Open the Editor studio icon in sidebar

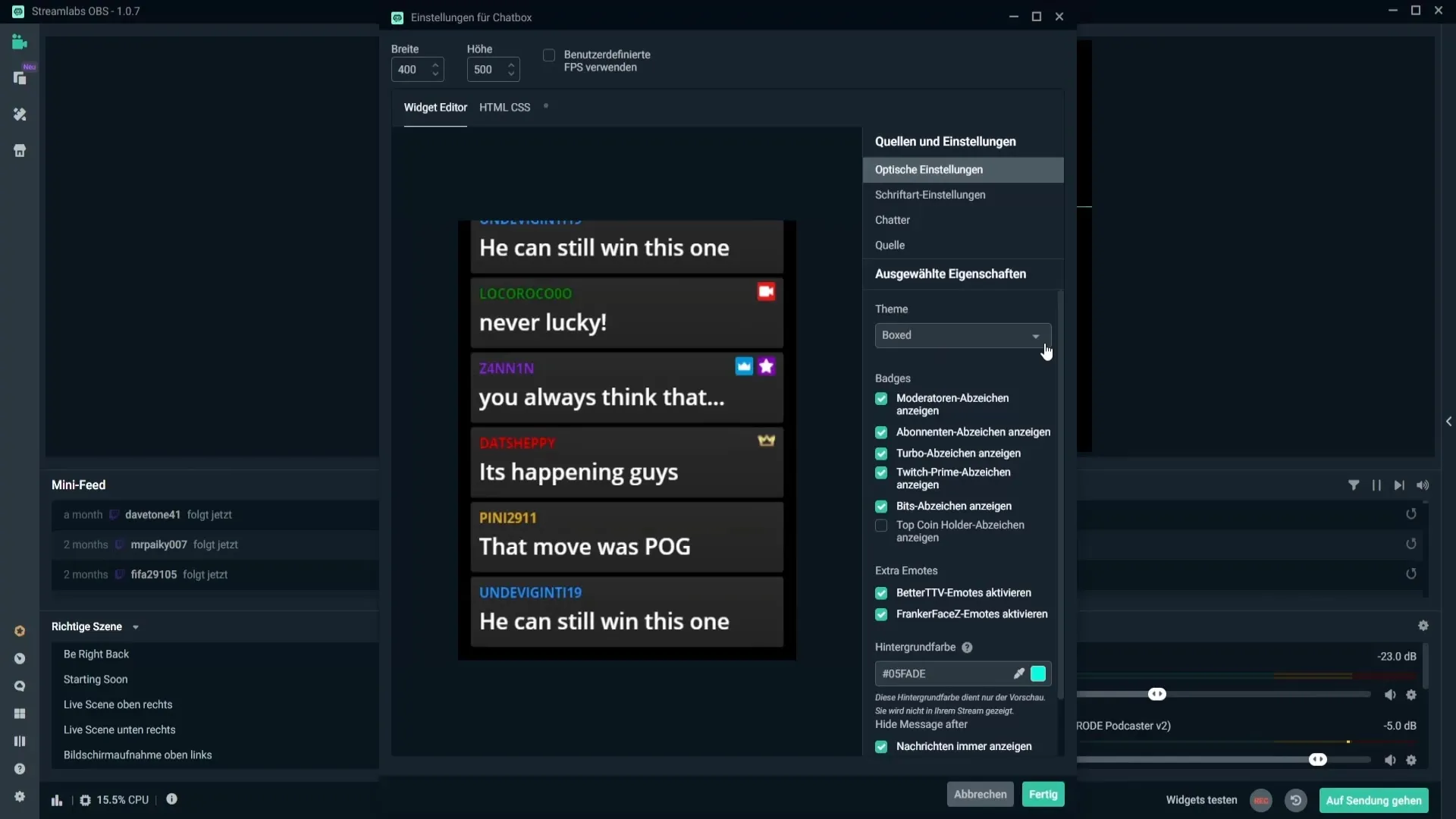click(20, 42)
